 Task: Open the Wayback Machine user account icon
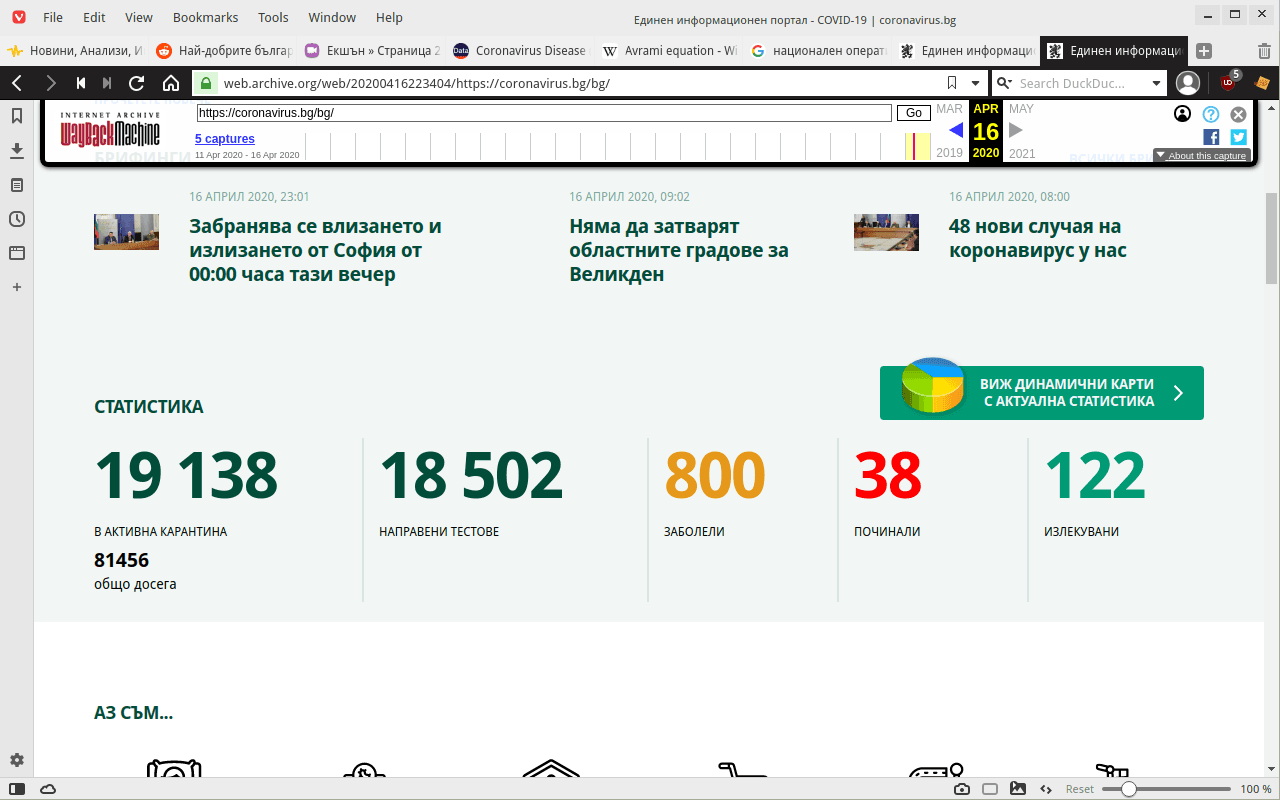(x=1183, y=114)
